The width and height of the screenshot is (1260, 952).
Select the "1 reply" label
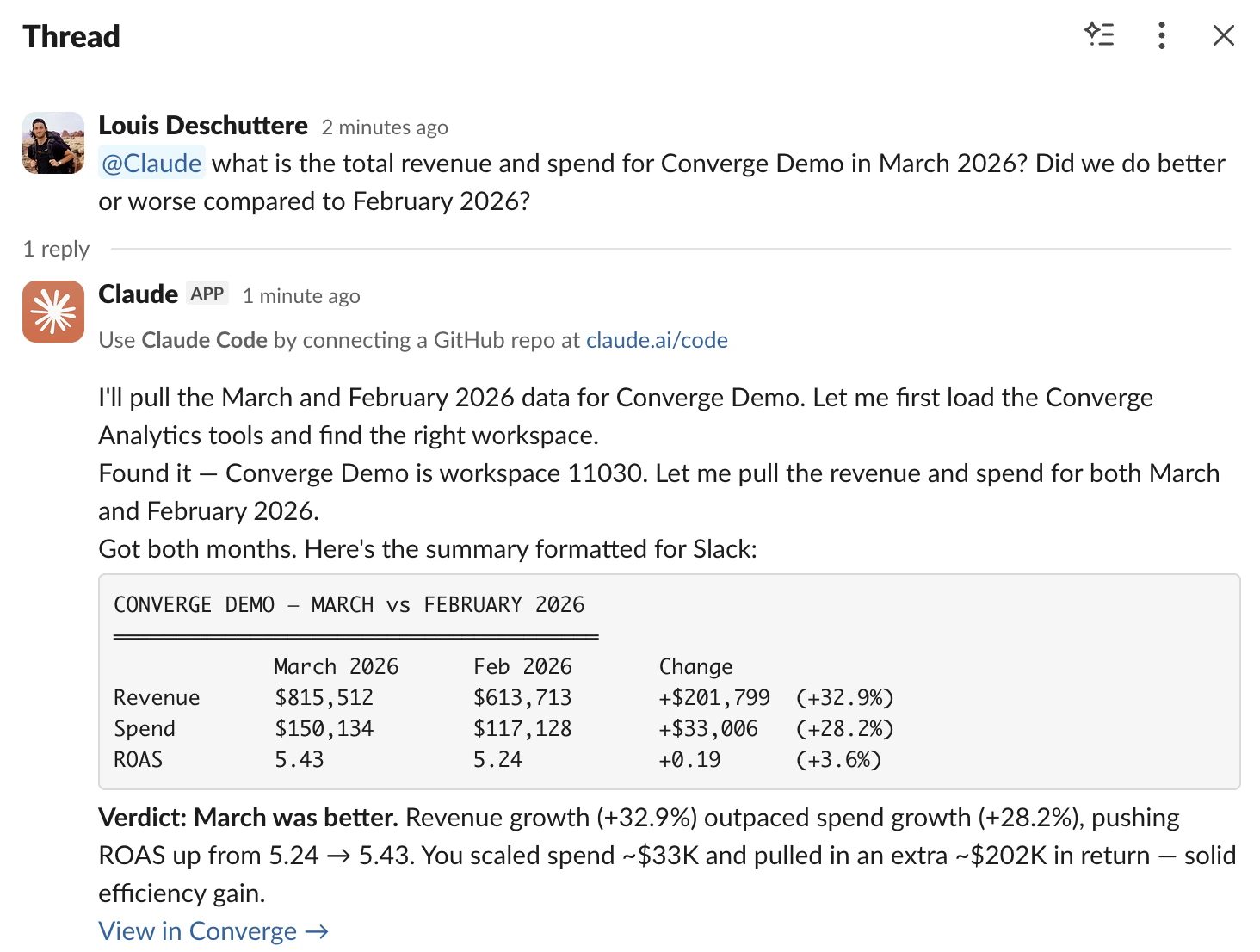tap(56, 249)
